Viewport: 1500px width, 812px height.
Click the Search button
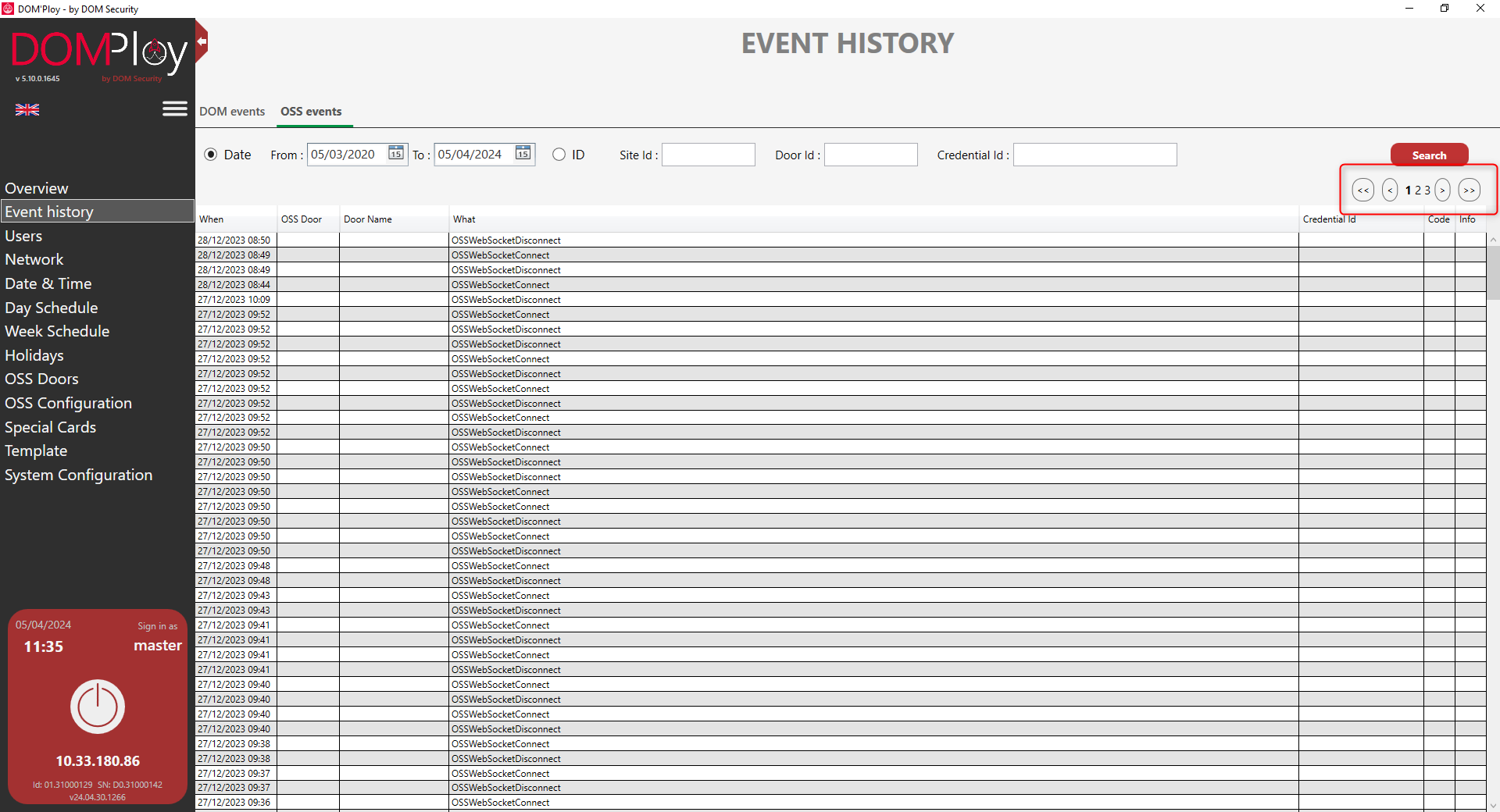tap(1429, 155)
